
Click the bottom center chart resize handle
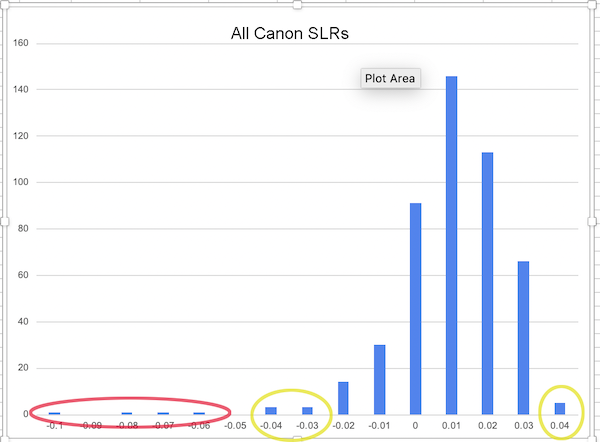298,438
